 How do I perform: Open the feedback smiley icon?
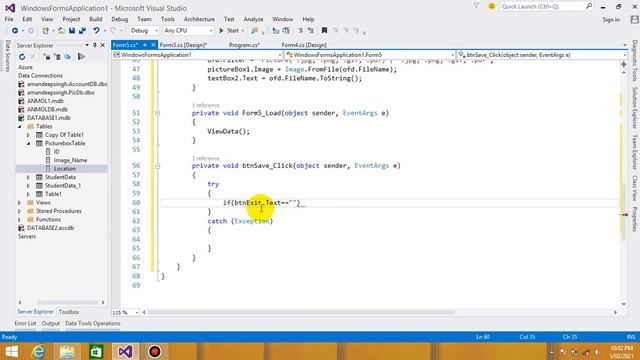point(491,7)
